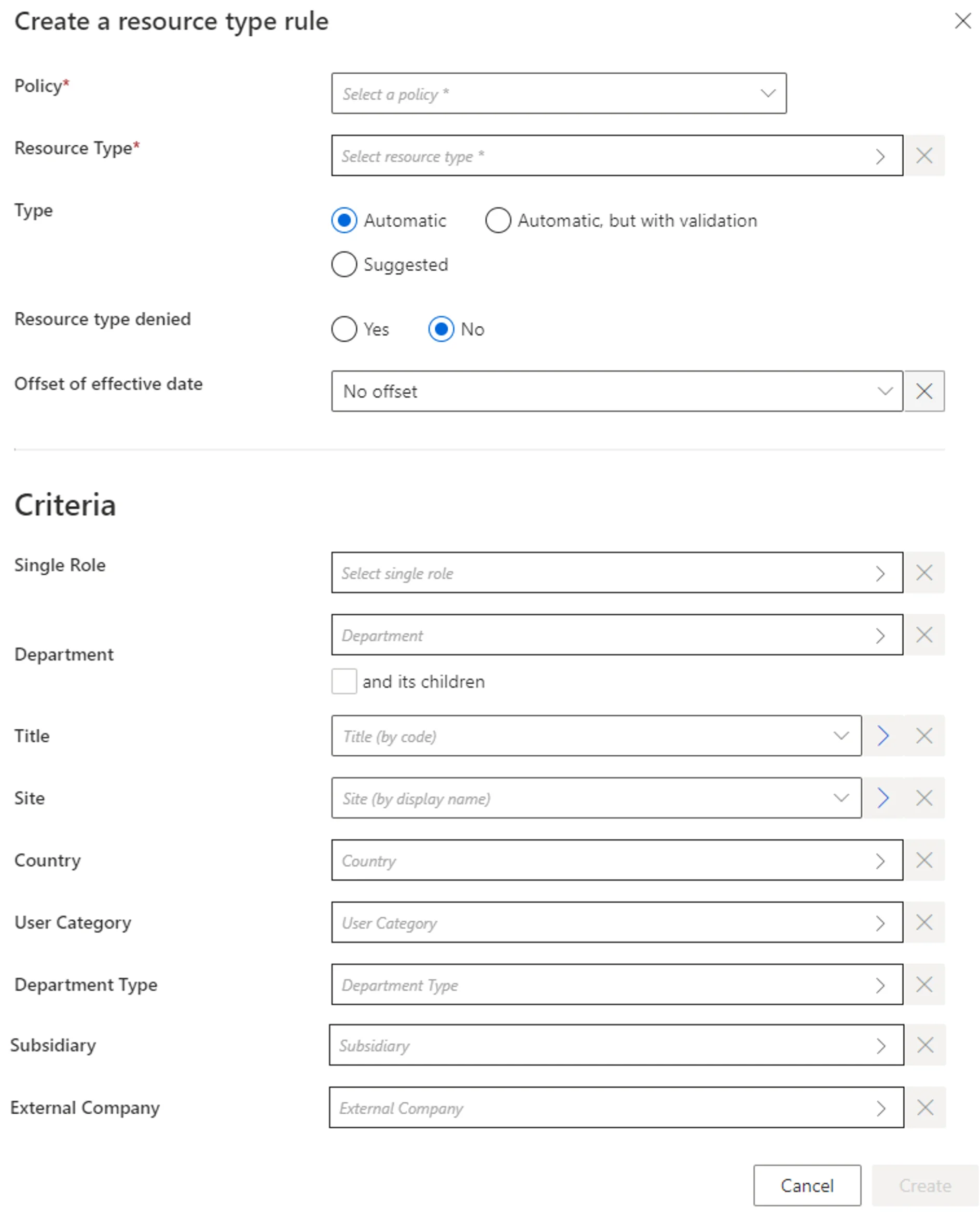Open Site picker with blue arrow icon
This screenshot has width=980, height=1218.
point(884,798)
